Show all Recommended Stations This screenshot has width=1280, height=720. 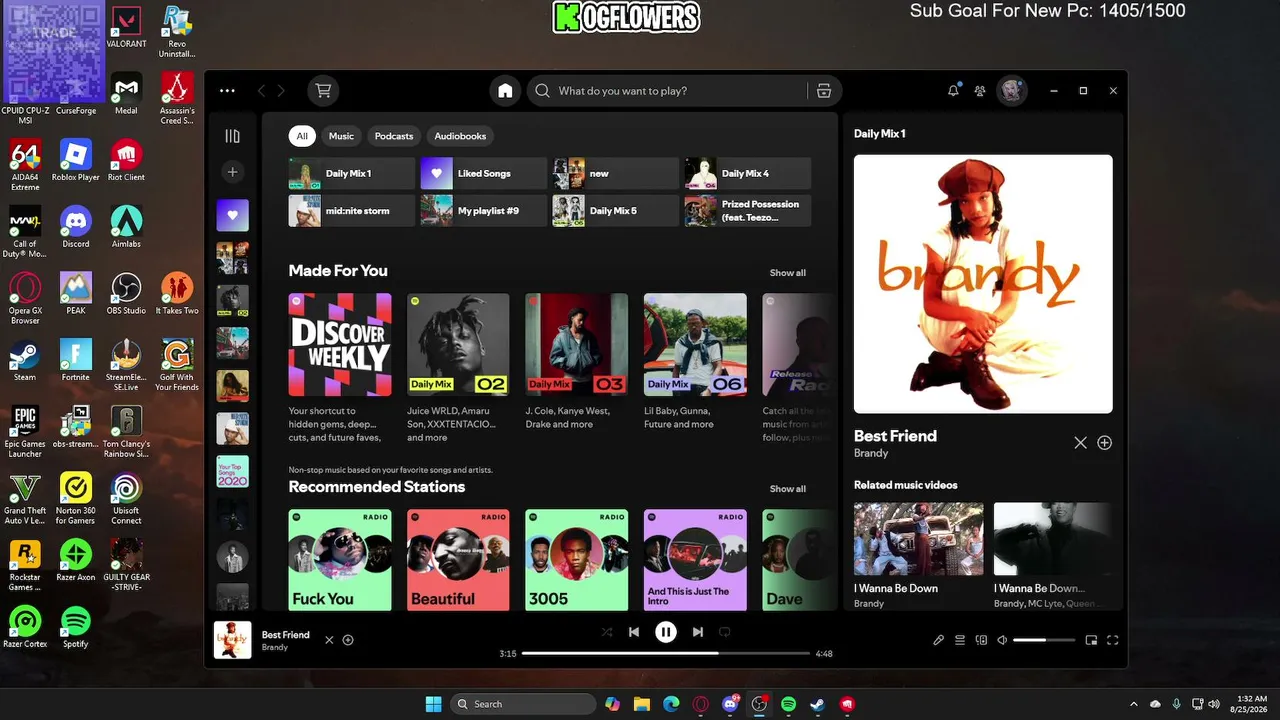coord(787,489)
